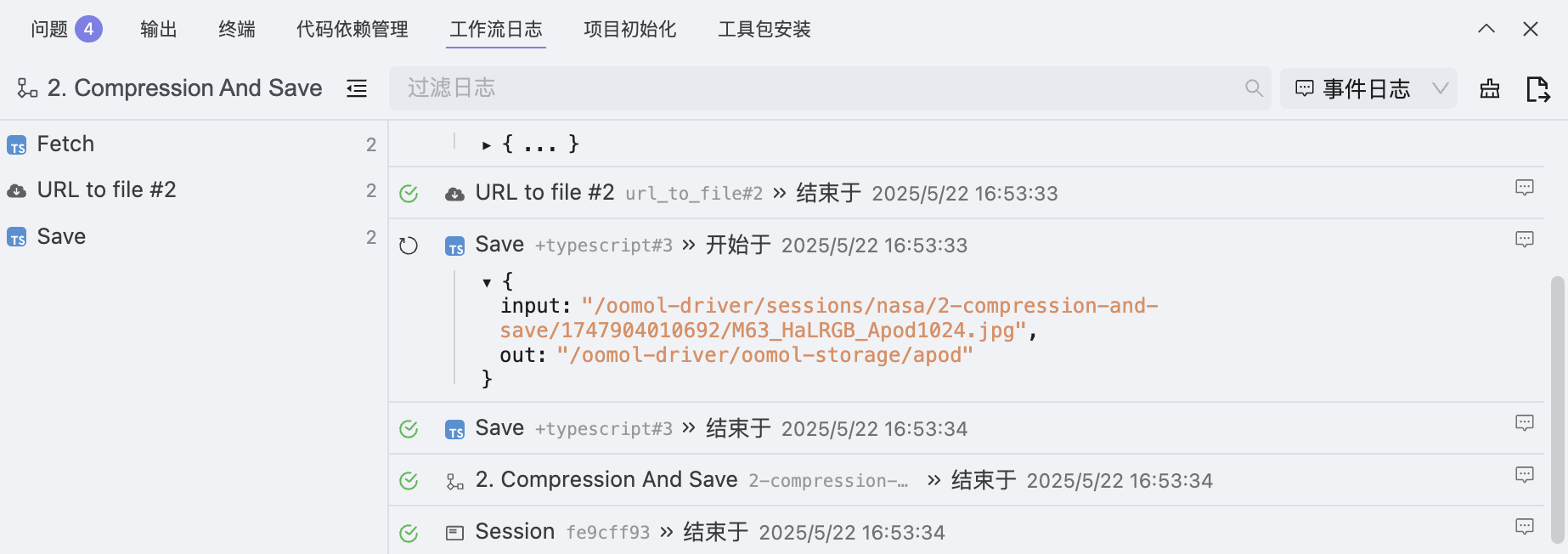Switch to the 终端 tab
Viewport: 1568px width, 554px height.
click(x=237, y=30)
